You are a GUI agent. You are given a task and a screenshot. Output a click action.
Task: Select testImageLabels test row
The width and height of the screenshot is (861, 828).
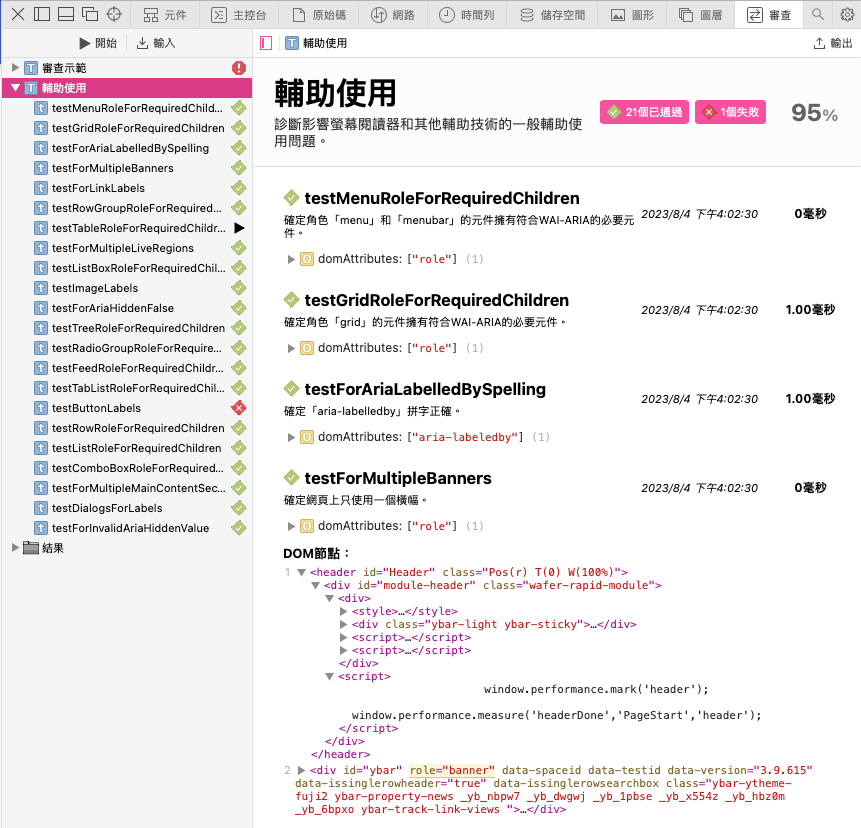127,288
